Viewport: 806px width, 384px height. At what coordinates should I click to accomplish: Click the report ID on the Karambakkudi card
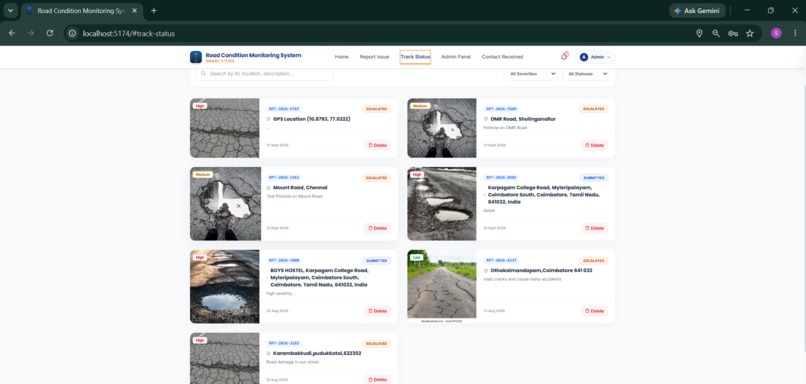point(284,343)
